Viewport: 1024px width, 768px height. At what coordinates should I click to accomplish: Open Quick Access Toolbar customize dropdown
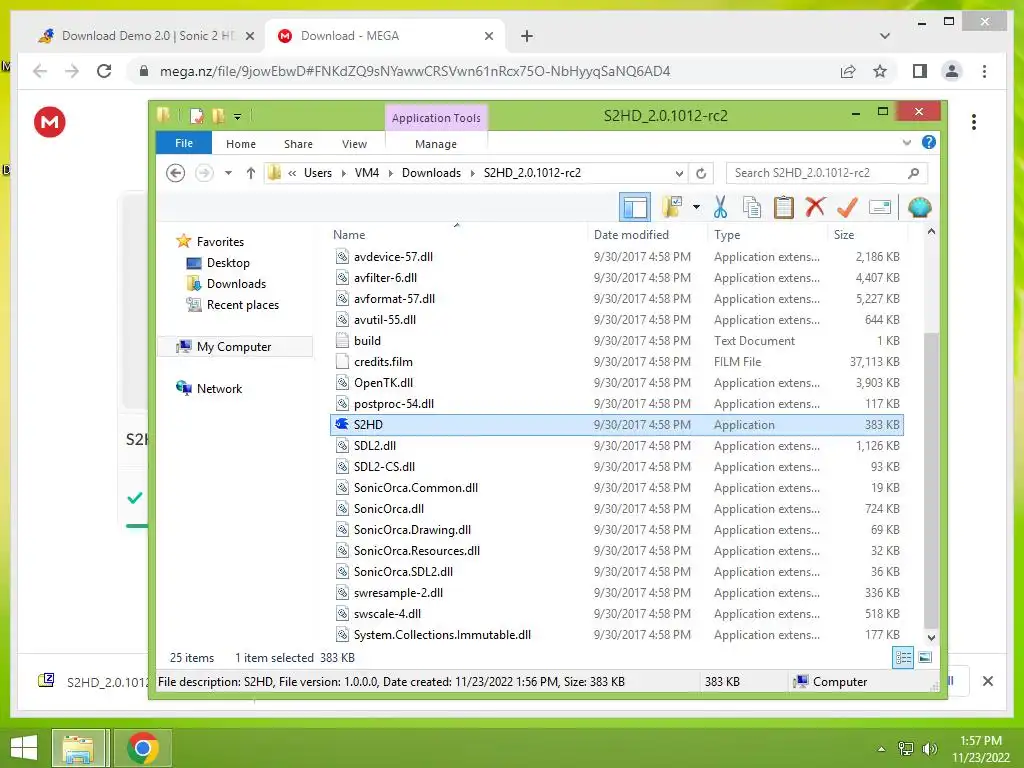(238, 117)
